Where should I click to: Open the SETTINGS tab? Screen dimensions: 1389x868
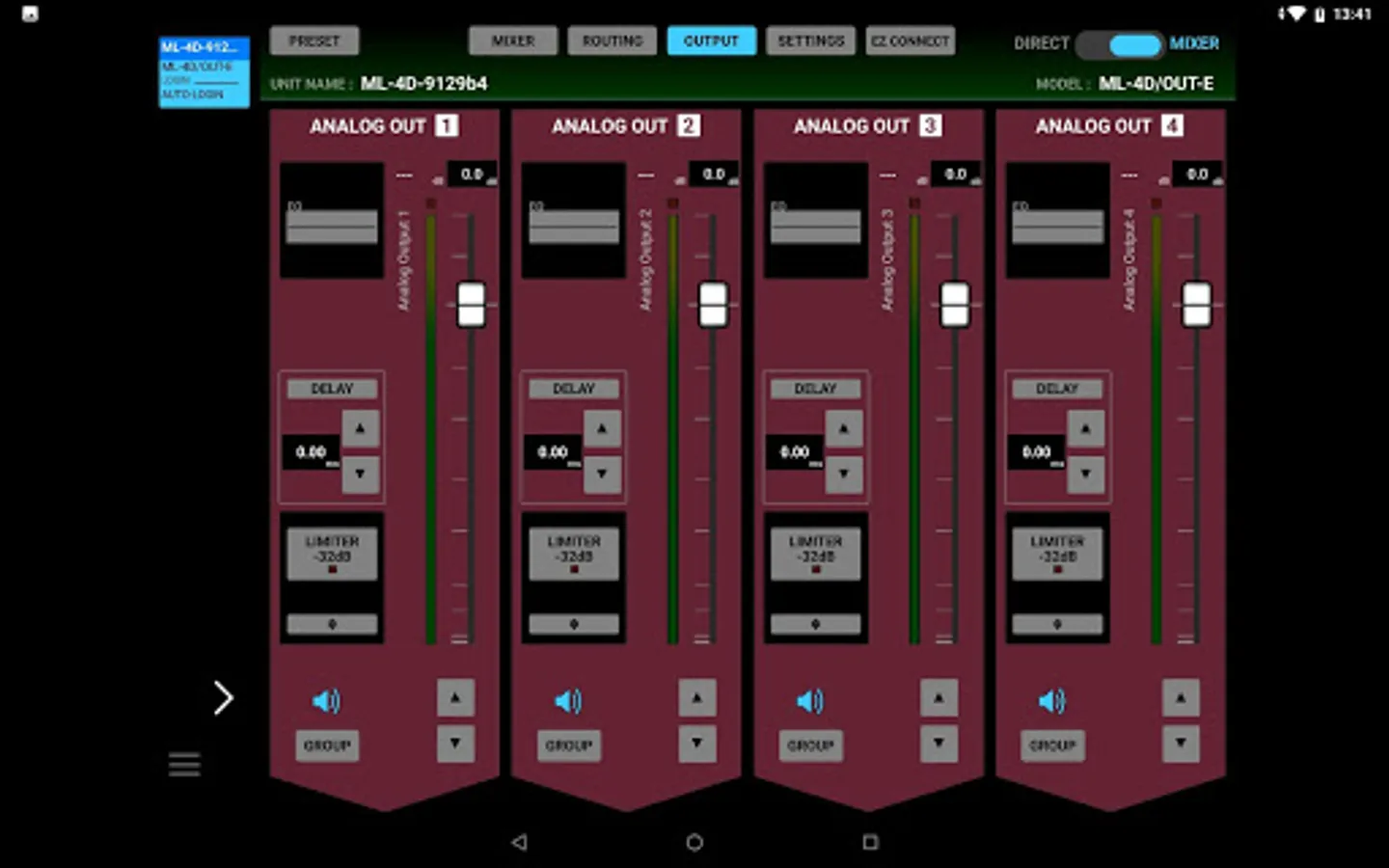point(810,41)
